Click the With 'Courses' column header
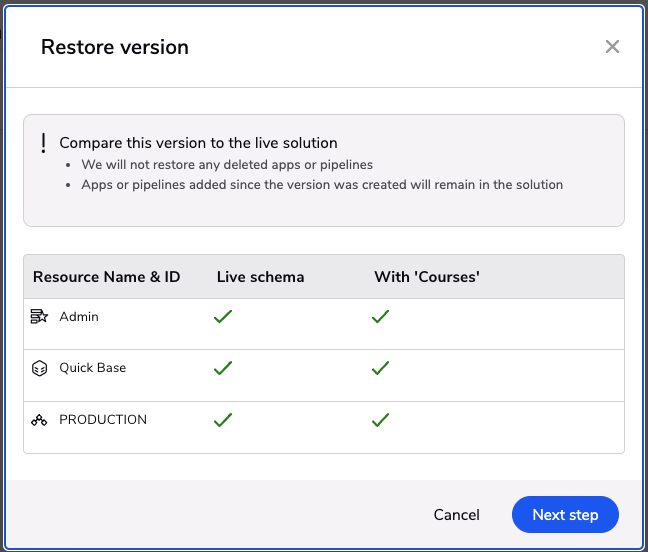 tap(427, 276)
